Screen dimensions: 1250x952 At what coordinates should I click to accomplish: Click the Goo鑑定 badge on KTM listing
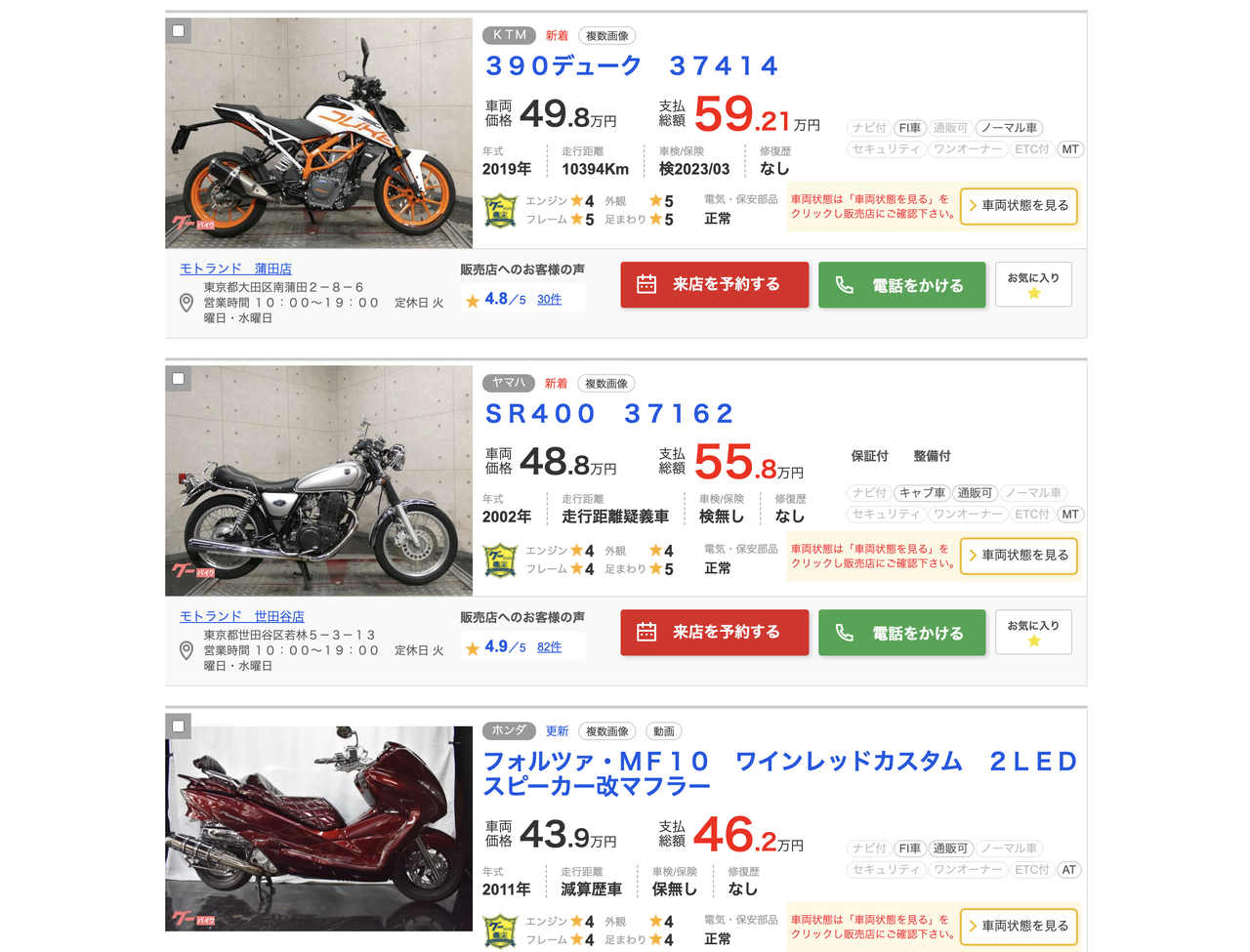coord(500,211)
